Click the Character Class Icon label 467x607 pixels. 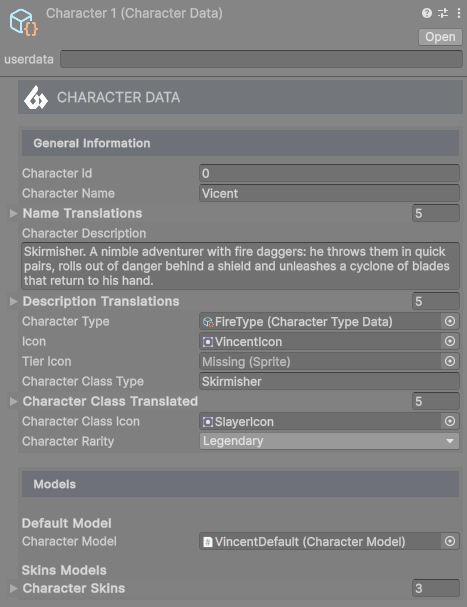tap(81, 421)
